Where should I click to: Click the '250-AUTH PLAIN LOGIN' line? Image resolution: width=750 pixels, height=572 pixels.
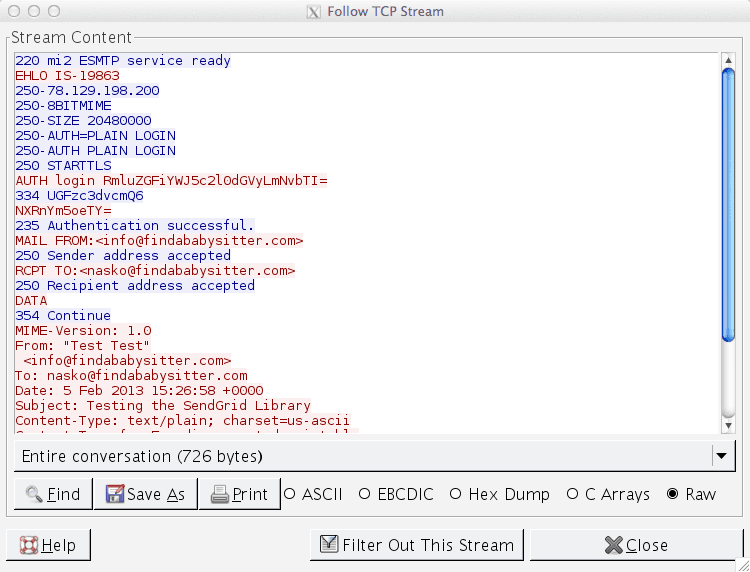click(95, 150)
